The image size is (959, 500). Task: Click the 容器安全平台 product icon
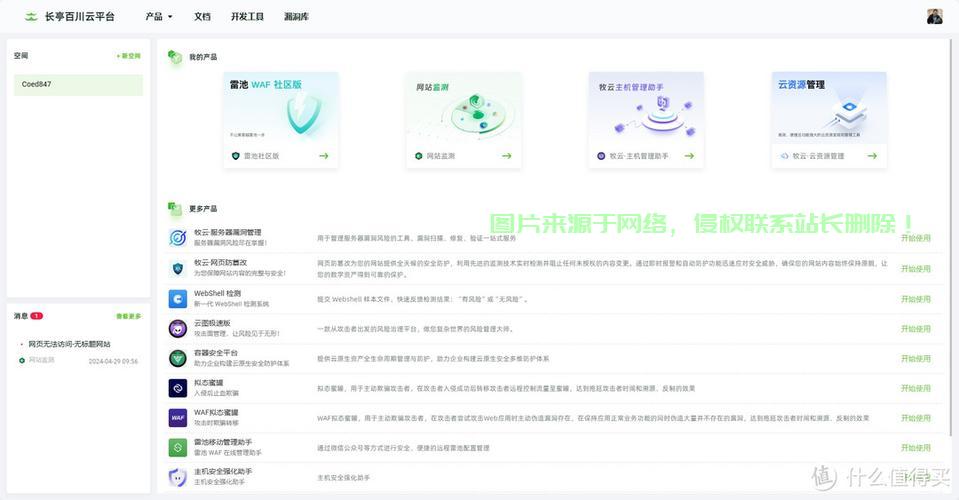point(177,358)
